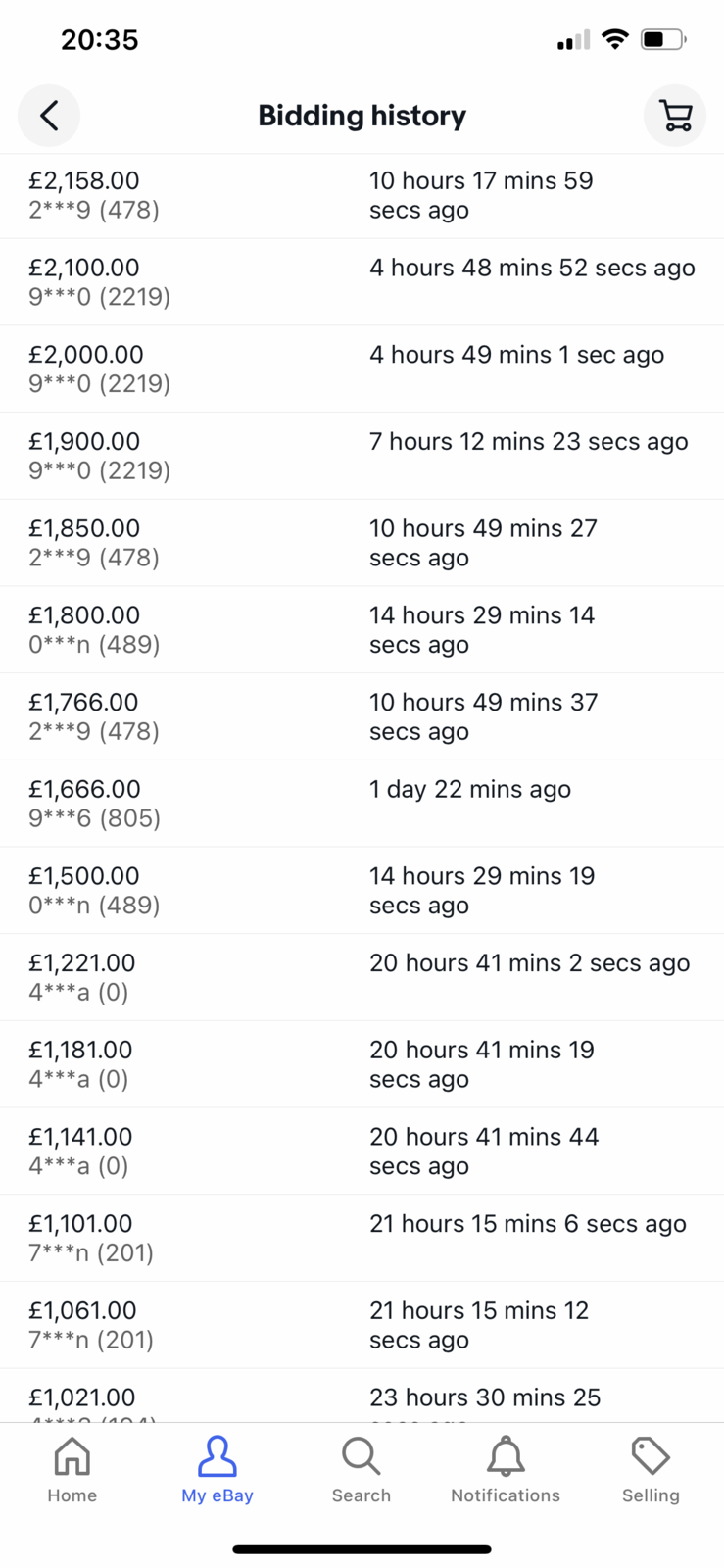The image size is (724, 1568).
Task: Select bidder 9***0 on the £2,100.00 bid
Action: (100, 296)
